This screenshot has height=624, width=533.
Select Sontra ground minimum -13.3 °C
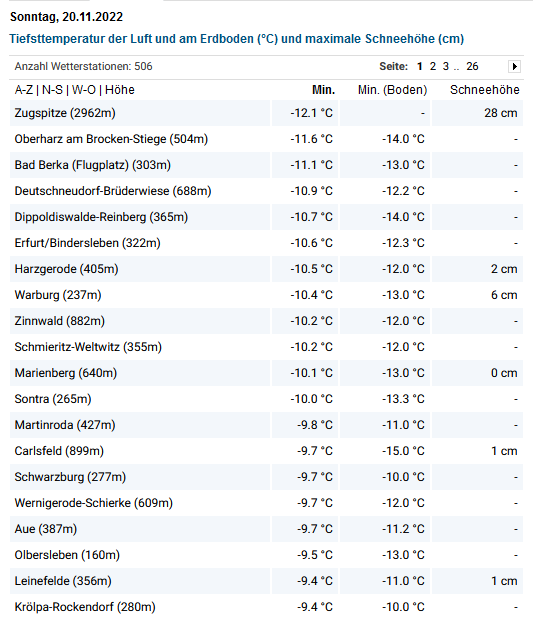point(403,399)
